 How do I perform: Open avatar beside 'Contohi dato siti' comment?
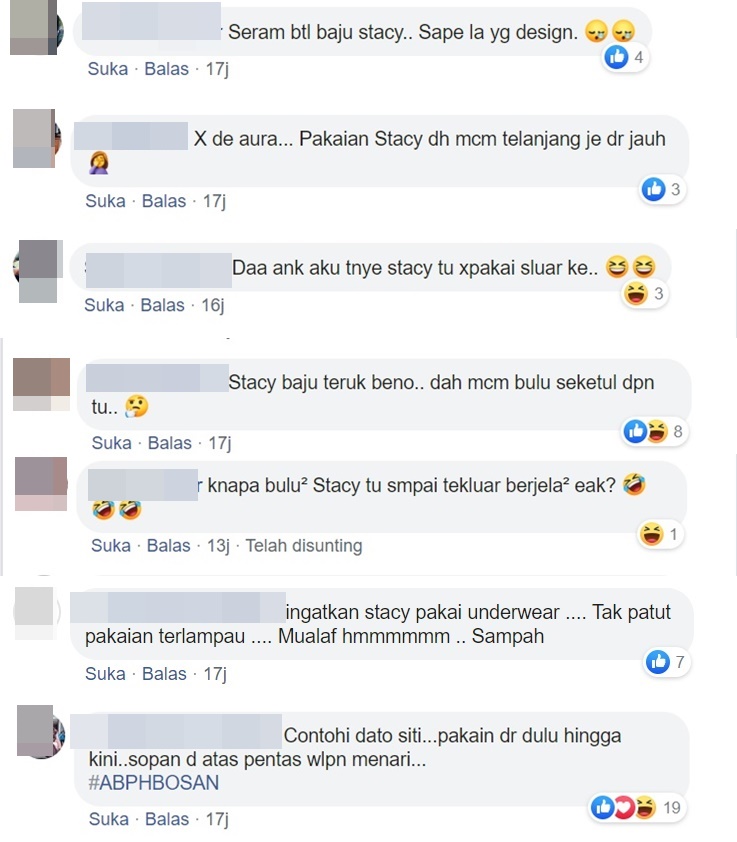pyautogui.click(x=41, y=731)
